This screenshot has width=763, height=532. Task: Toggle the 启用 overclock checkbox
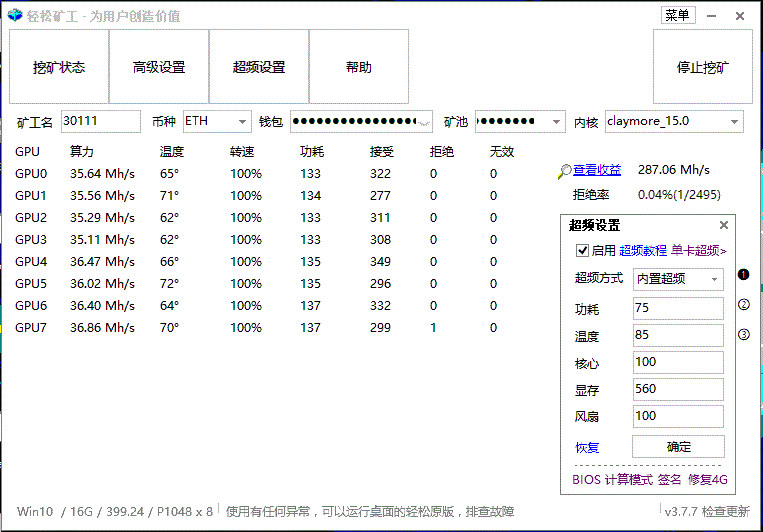click(583, 251)
